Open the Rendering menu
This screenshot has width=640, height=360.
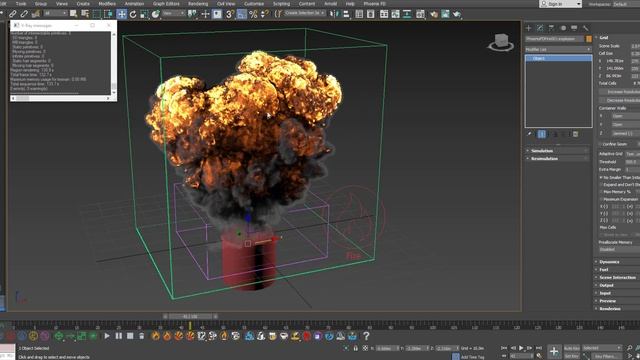pyautogui.click(x=198, y=4)
